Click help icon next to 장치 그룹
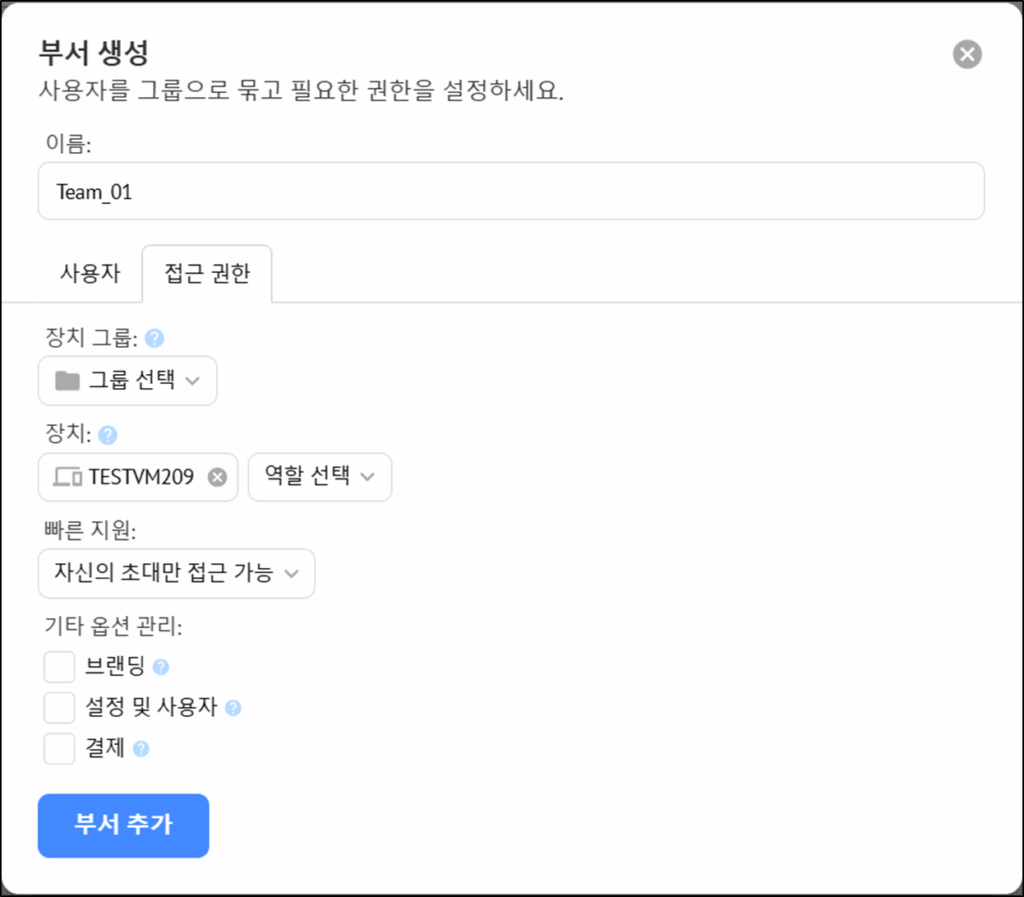Image resolution: width=1024 pixels, height=897 pixels. point(154,338)
